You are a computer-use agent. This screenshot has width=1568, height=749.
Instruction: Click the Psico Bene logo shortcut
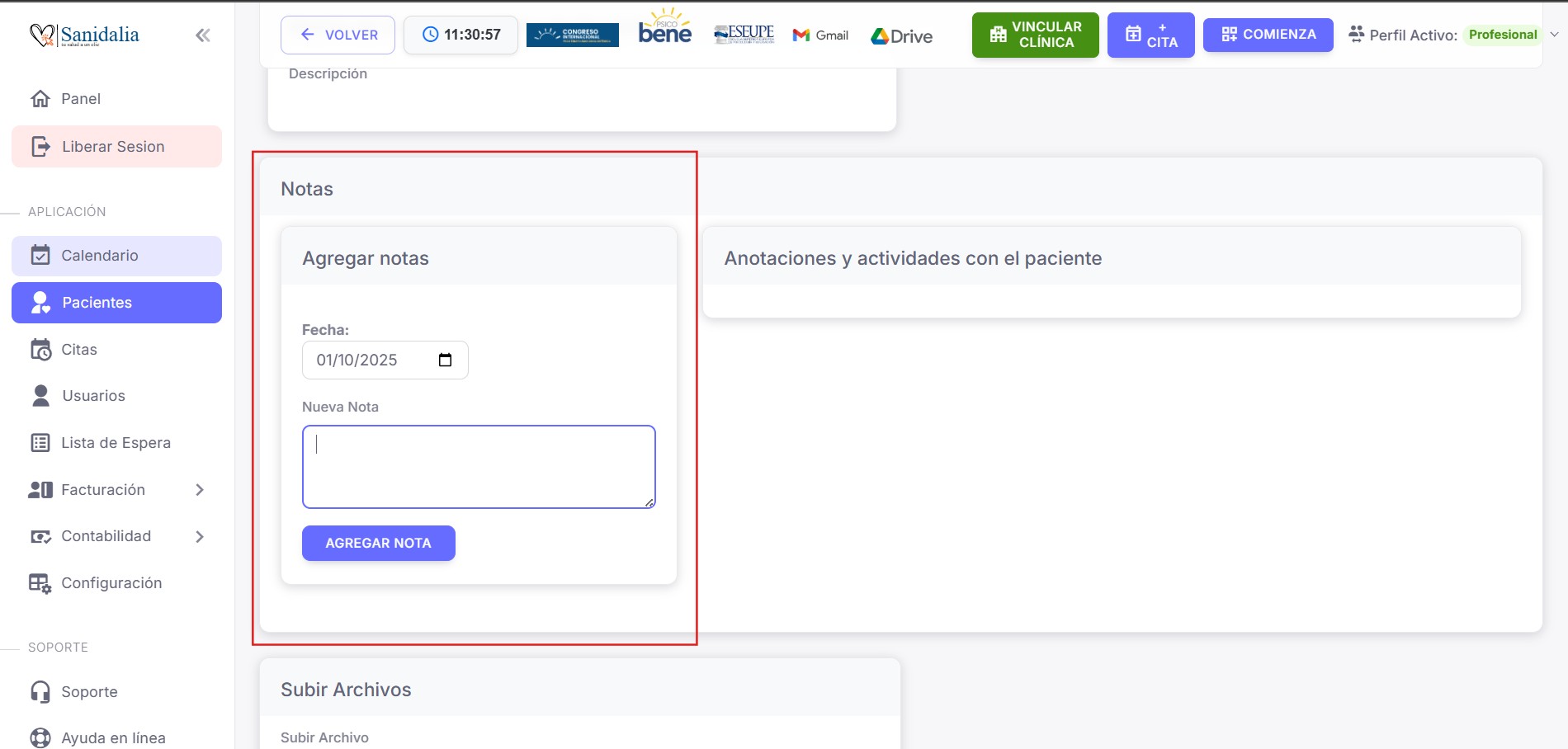665,30
